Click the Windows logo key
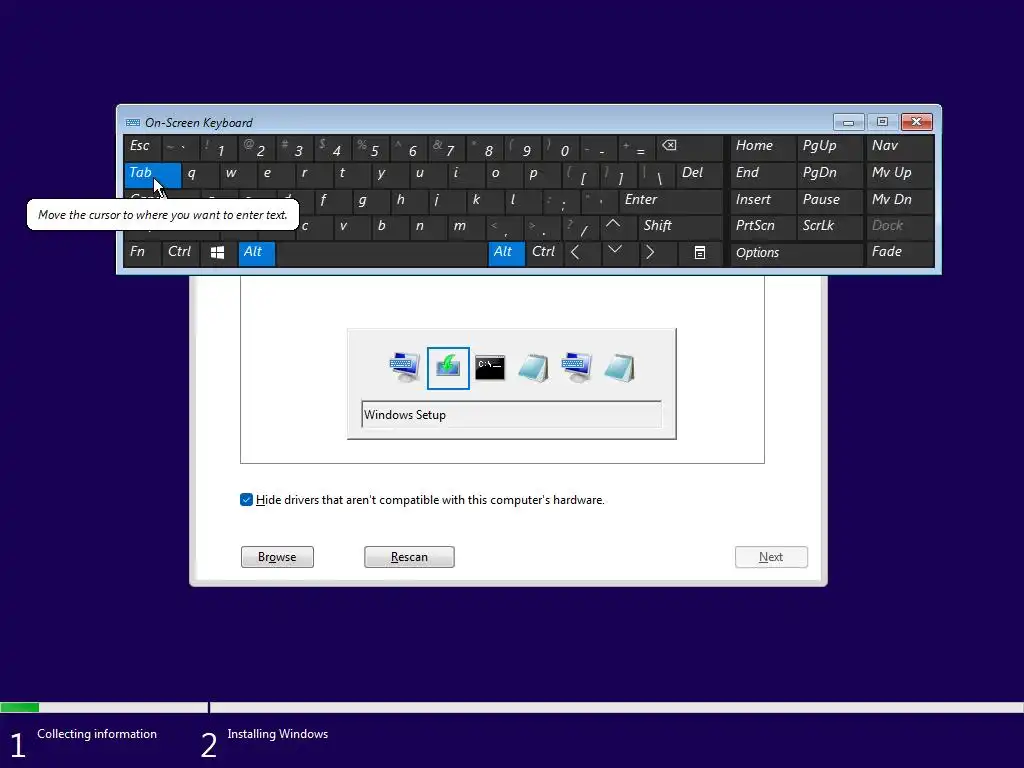Screen dimensions: 1024x768 pyautogui.click(x=218, y=253)
